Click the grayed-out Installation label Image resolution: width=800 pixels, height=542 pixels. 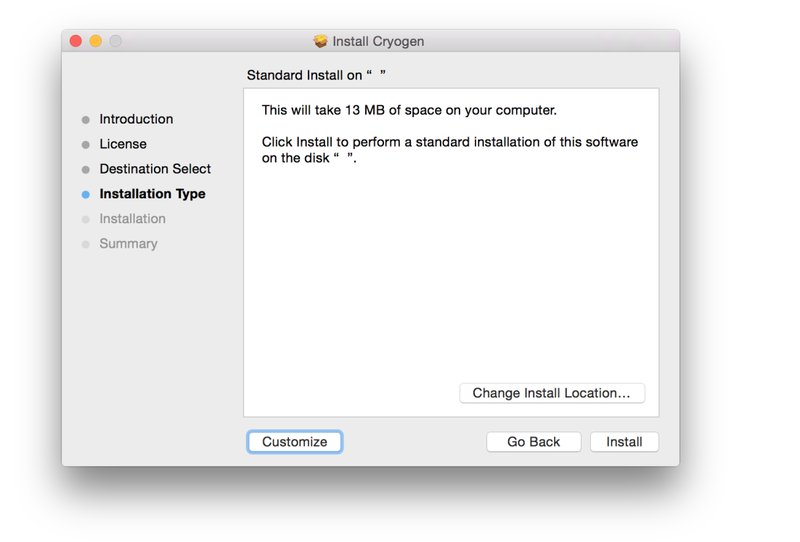[132, 219]
